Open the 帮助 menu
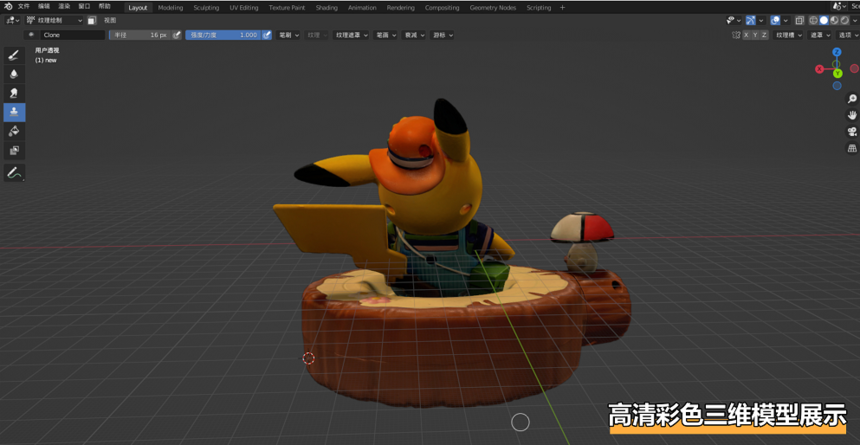 pos(104,7)
